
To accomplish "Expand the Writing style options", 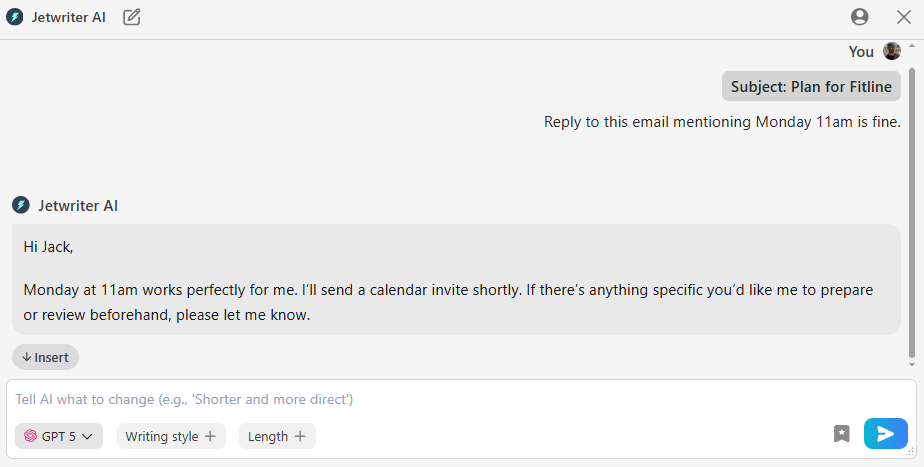I will (x=171, y=436).
